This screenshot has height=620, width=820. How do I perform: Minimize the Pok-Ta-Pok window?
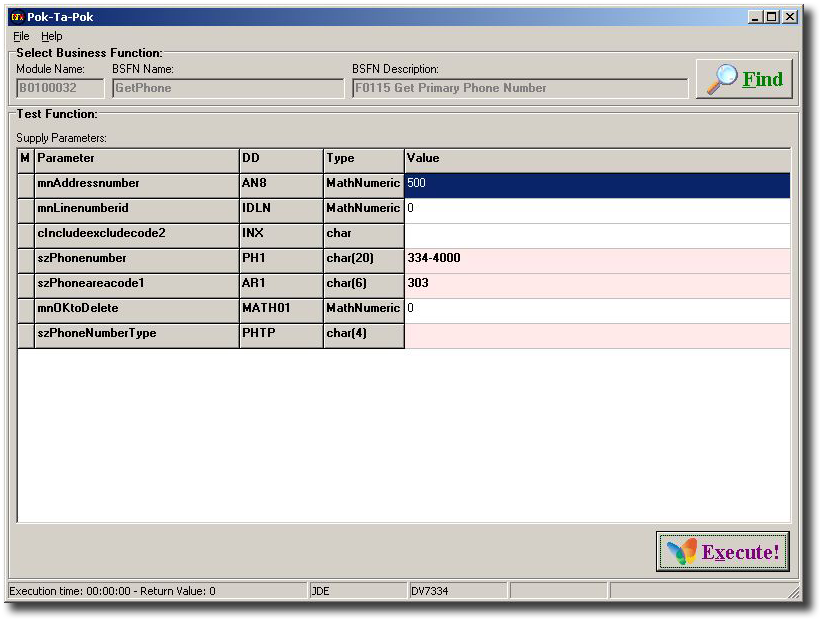[754, 17]
